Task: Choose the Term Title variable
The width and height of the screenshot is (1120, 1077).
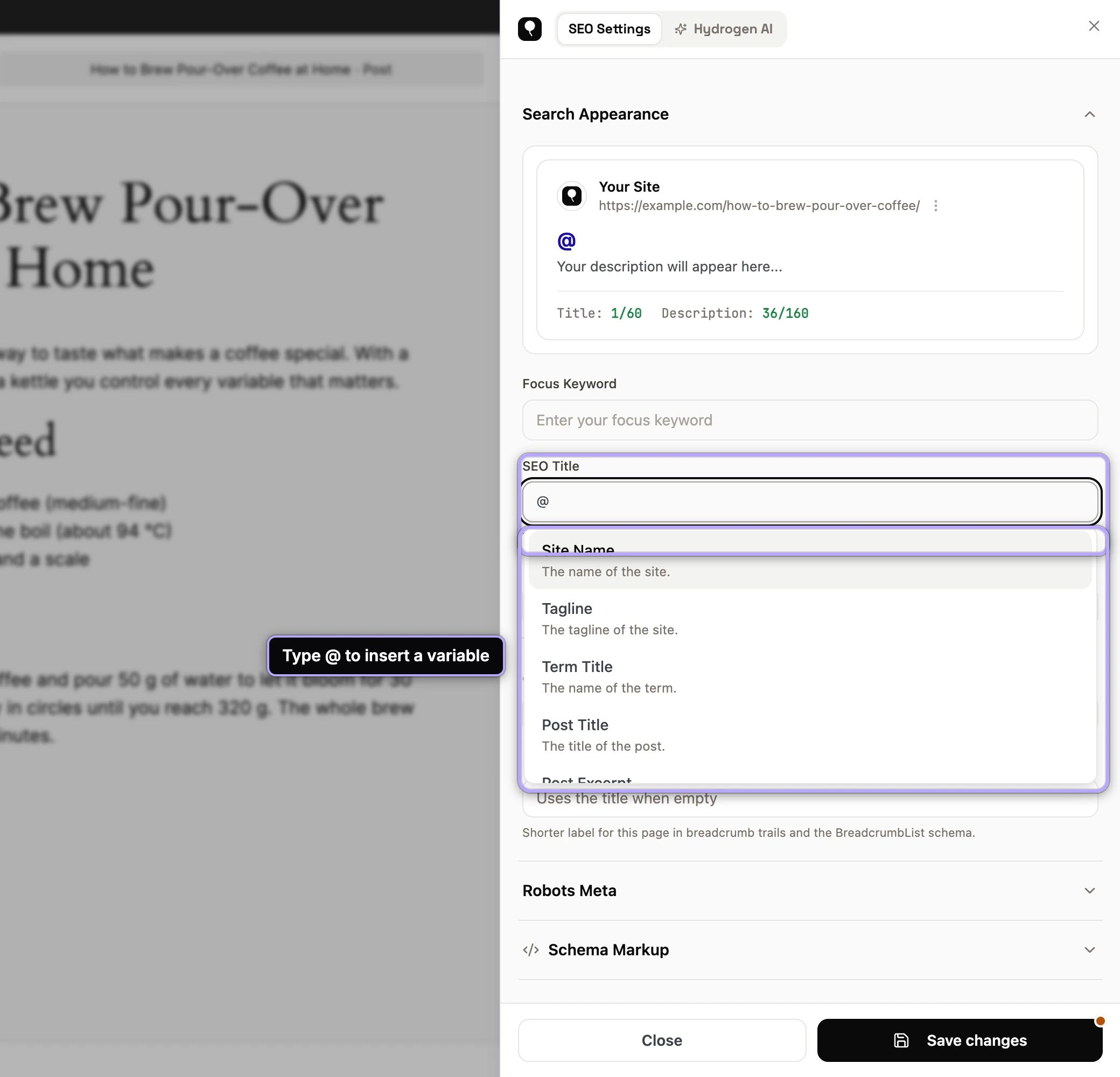Action: point(810,676)
